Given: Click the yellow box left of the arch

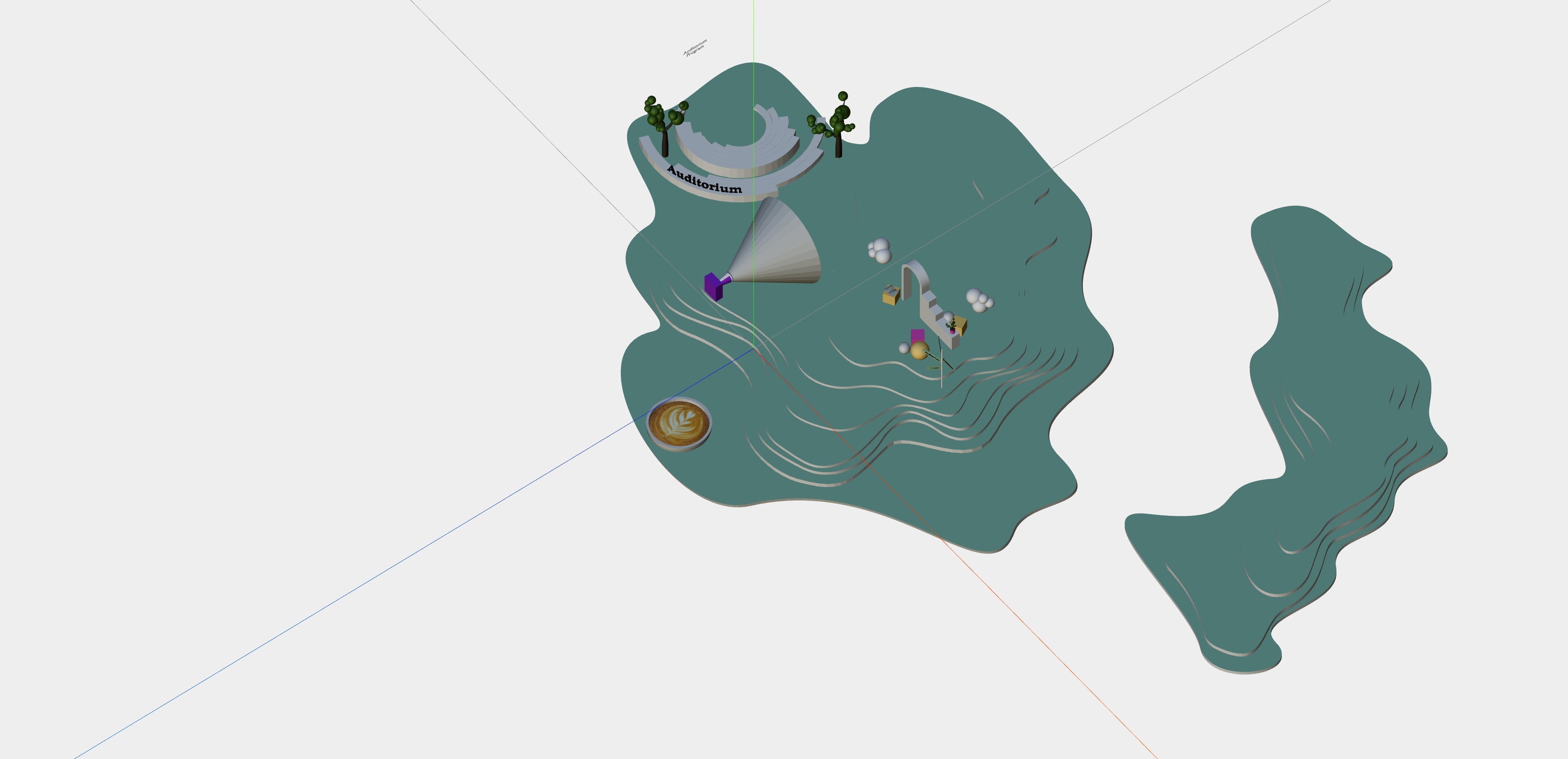Looking at the screenshot, I should coord(891,297).
